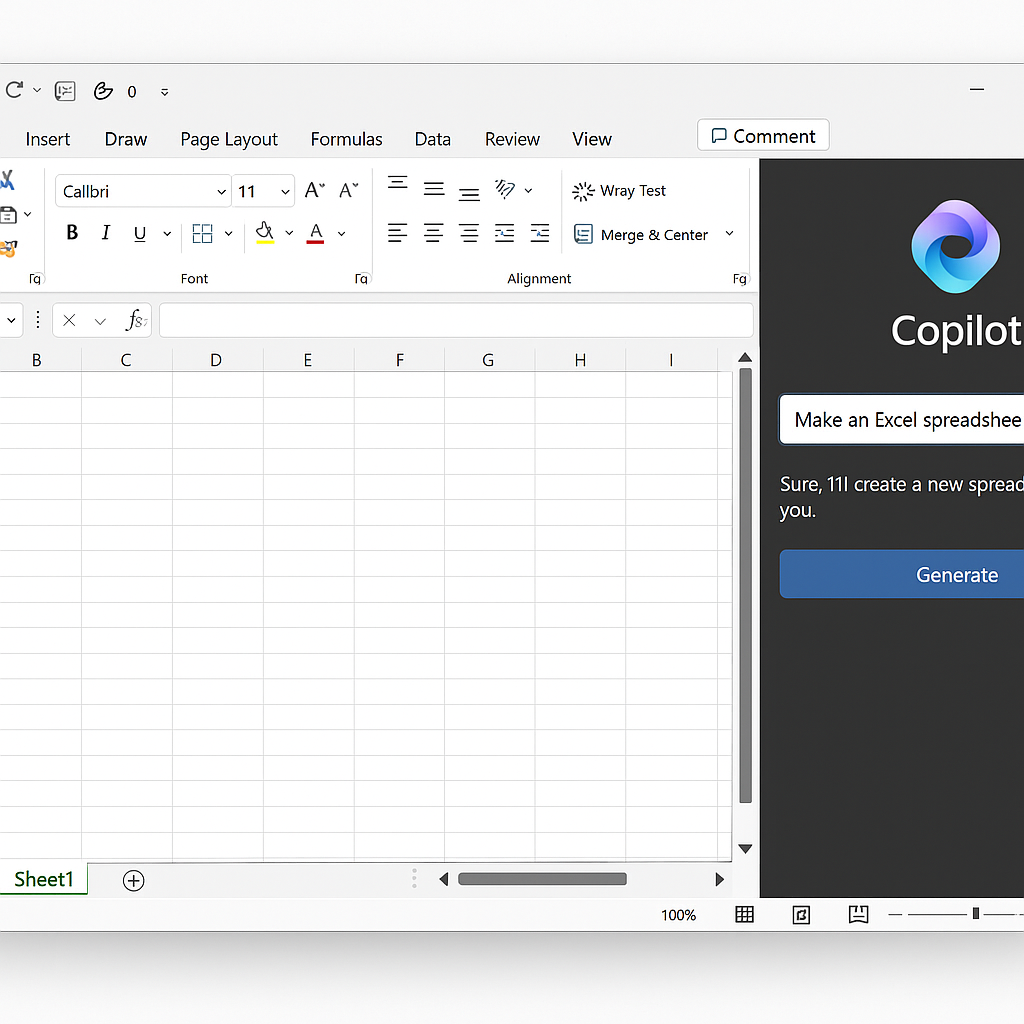Increase font size with the larger A icon
Viewport: 1024px width, 1024px height.
pyautogui.click(x=315, y=190)
